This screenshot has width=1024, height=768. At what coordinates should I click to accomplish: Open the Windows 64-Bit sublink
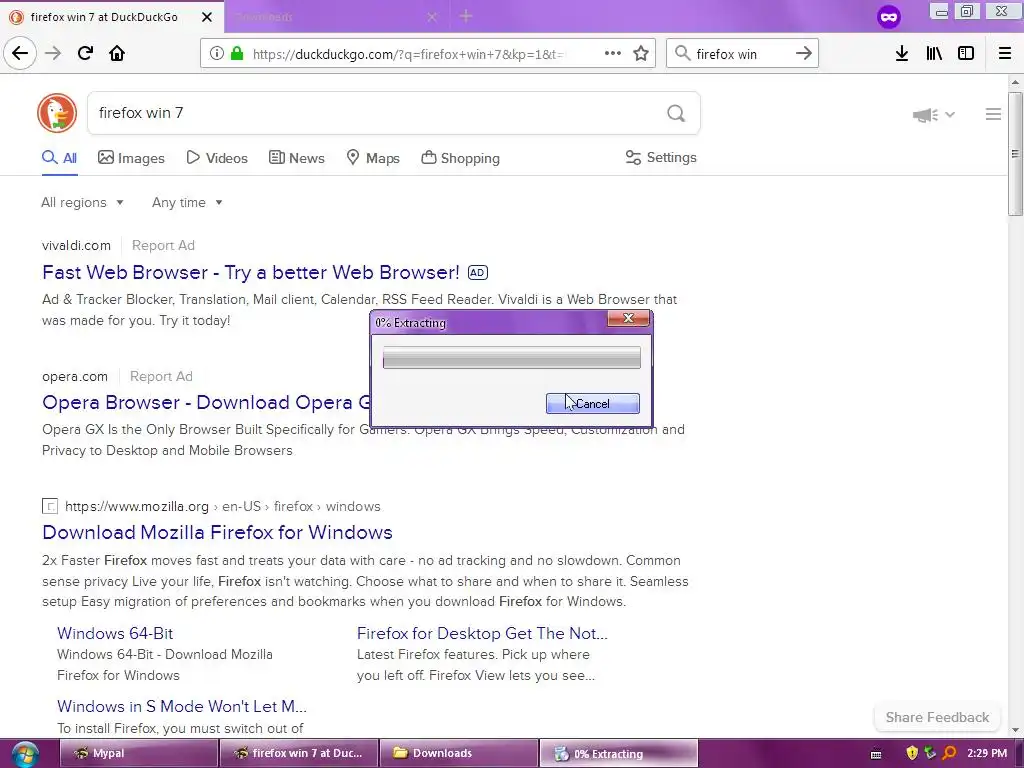tap(115, 633)
